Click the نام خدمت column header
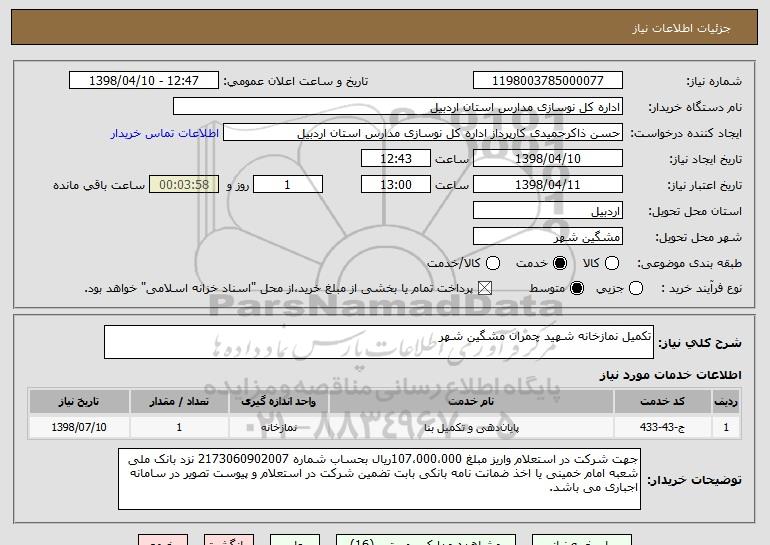770x545 pixels. pyautogui.click(x=471, y=402)
